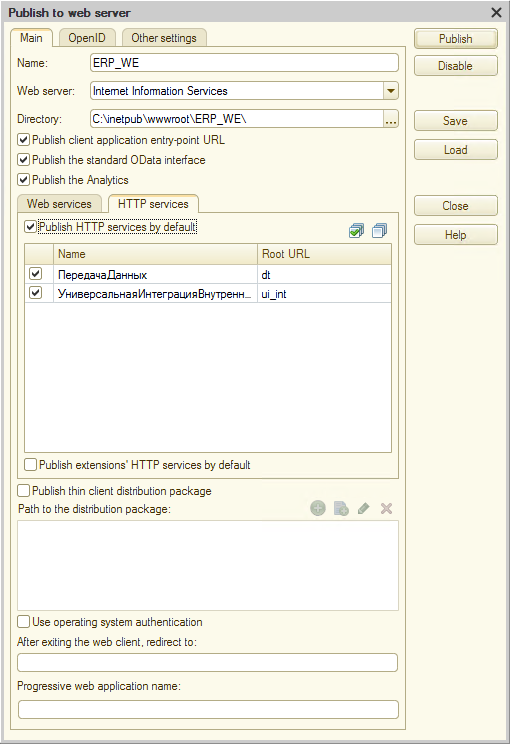
Task: Click the add distribution package path icon
Action: (318, 509)
